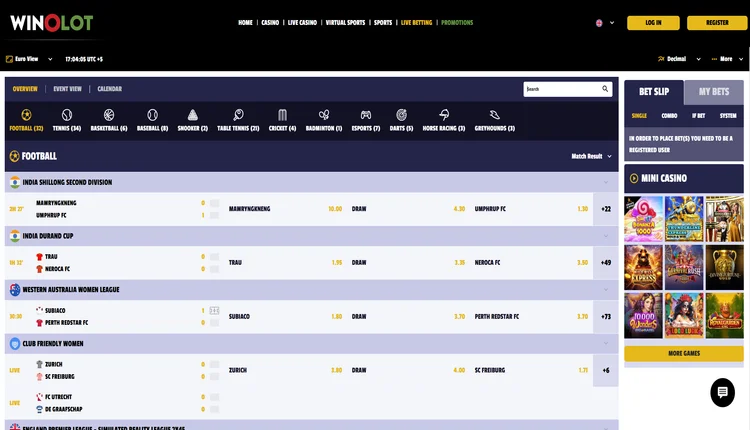The height and width of the screenshot is (430, 750).
Task: Select the System bet type
Action: pyautogui.click(x=728, y=116)
